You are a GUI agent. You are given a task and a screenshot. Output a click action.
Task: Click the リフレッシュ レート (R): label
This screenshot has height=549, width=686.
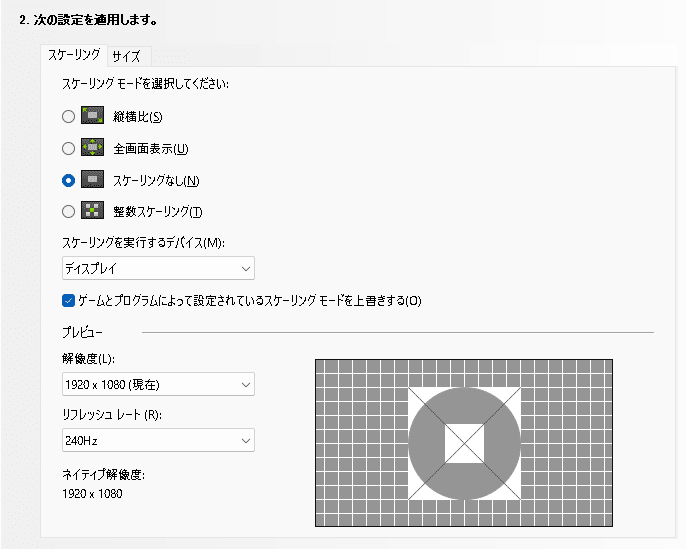(112, 415)
